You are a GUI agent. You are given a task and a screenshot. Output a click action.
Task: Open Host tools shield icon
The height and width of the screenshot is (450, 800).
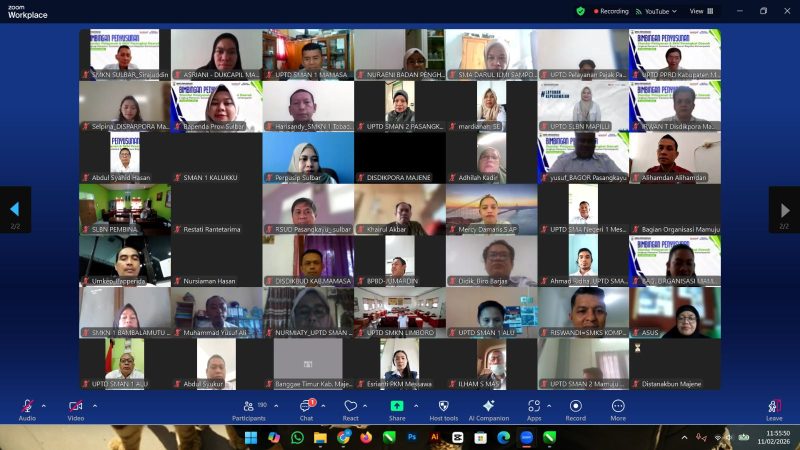point(443,407)
